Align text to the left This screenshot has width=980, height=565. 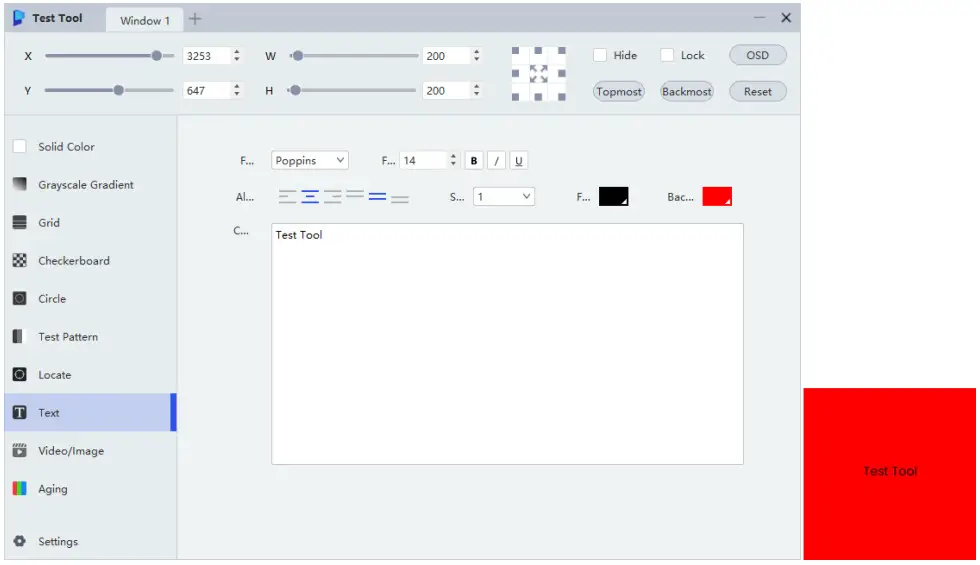pos(287,197)
